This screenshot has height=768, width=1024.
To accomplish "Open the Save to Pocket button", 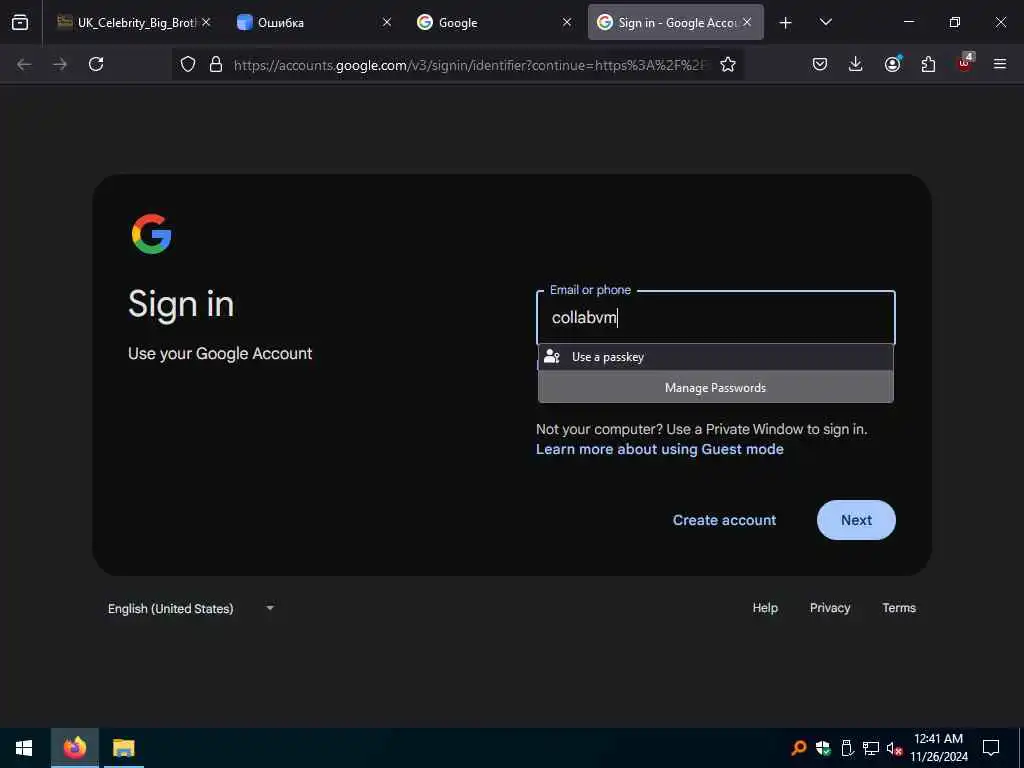I will (820, 64).
